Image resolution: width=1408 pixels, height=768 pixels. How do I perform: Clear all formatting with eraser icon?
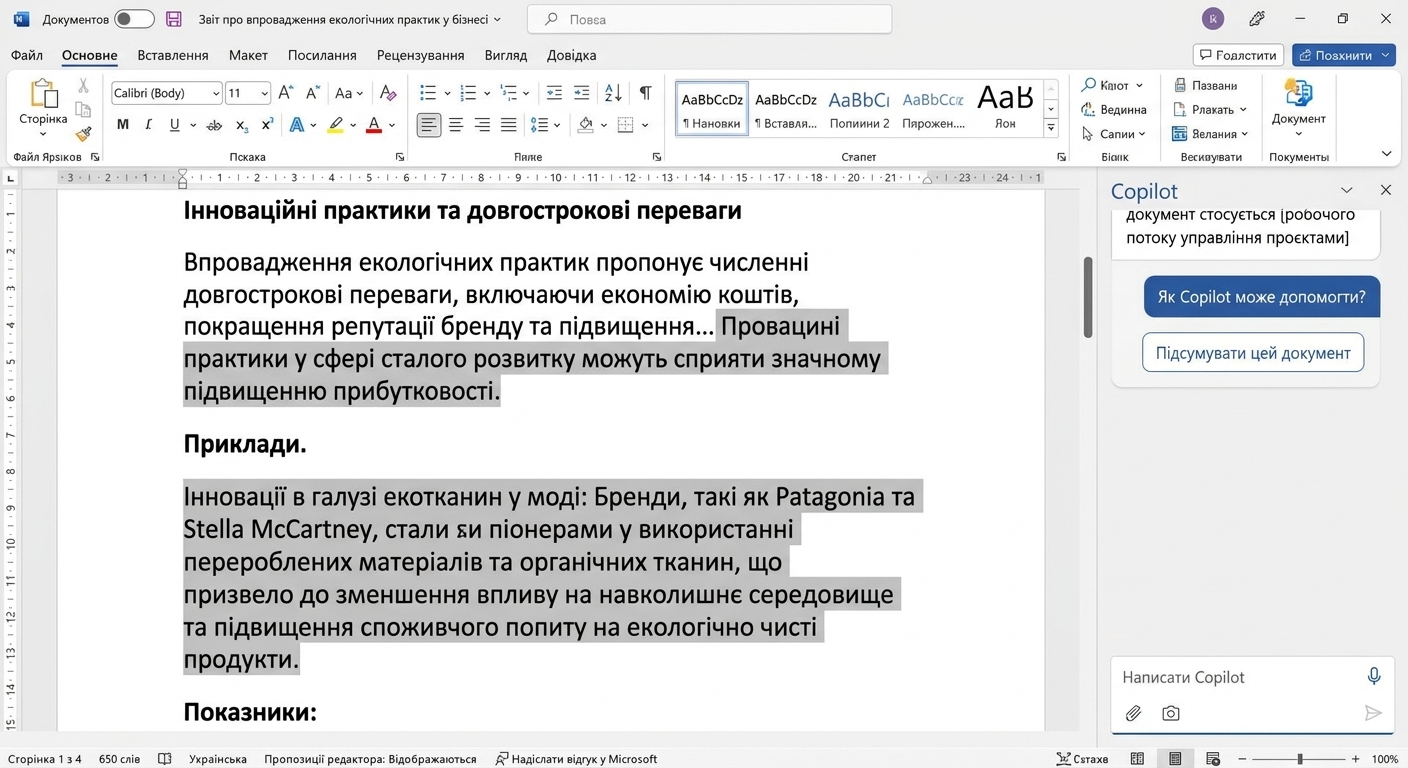[388, 93]
